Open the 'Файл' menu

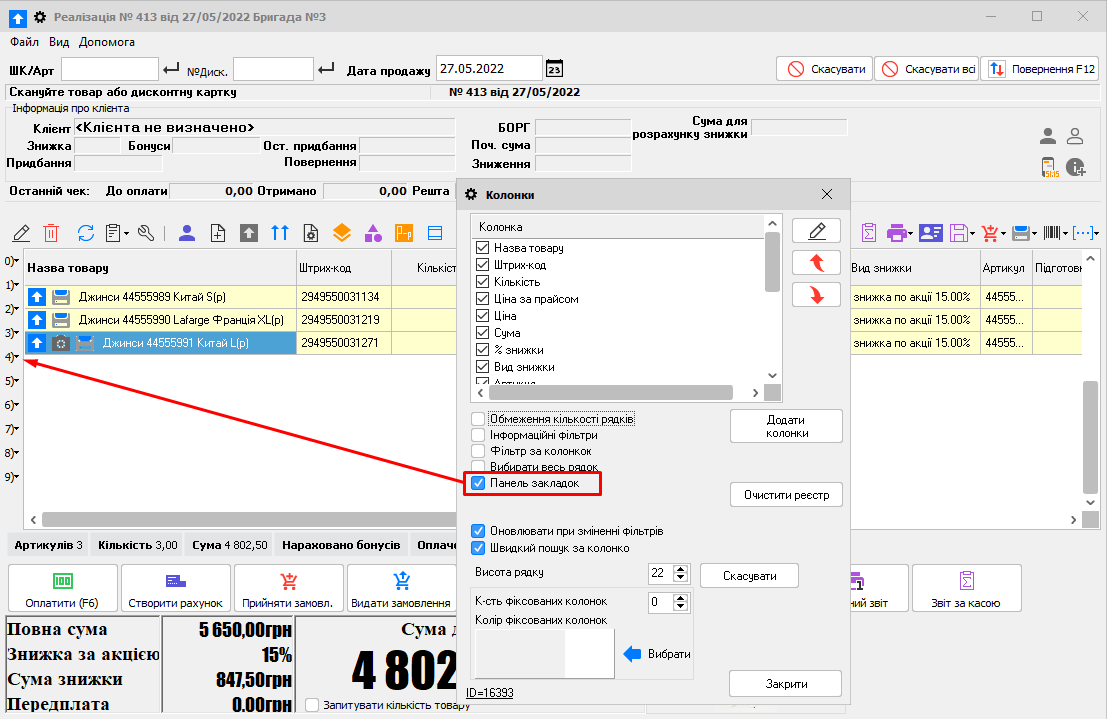(24, 42)
